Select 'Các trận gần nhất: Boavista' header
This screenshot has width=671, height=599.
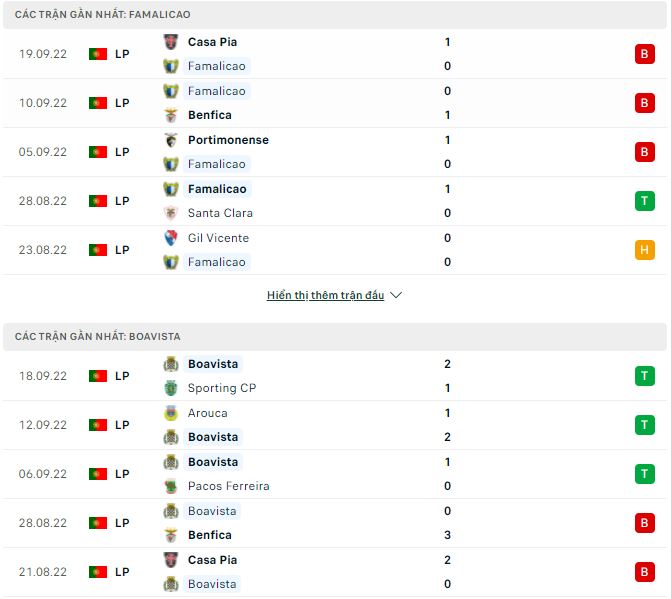(98, 337)
